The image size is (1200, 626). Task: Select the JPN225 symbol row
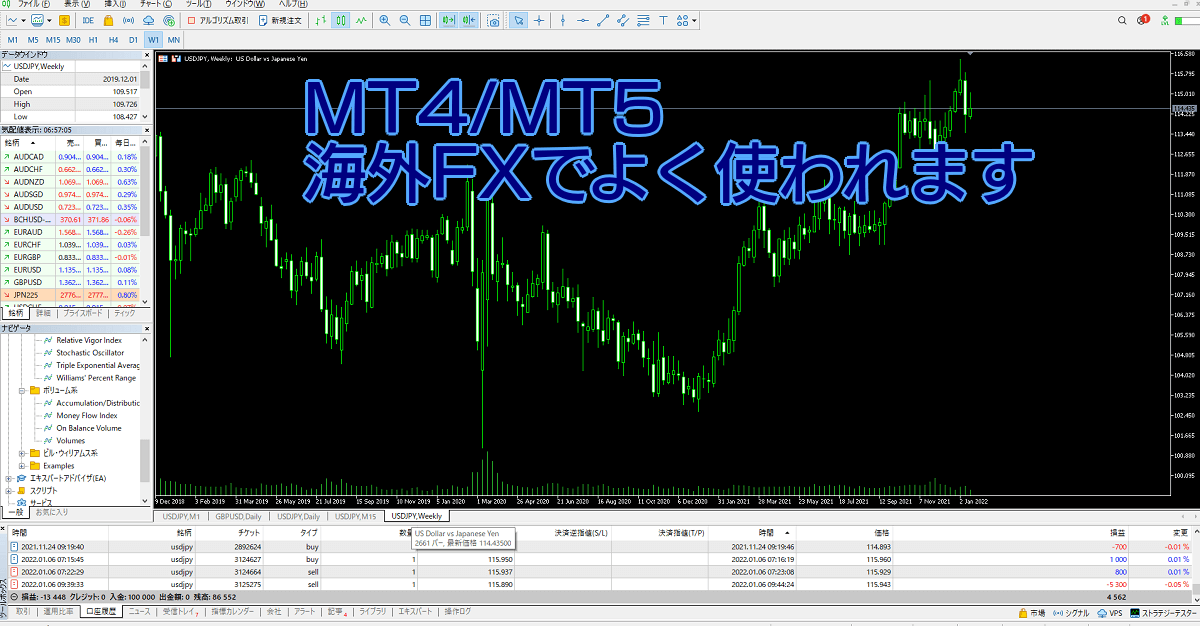(70, 295)
